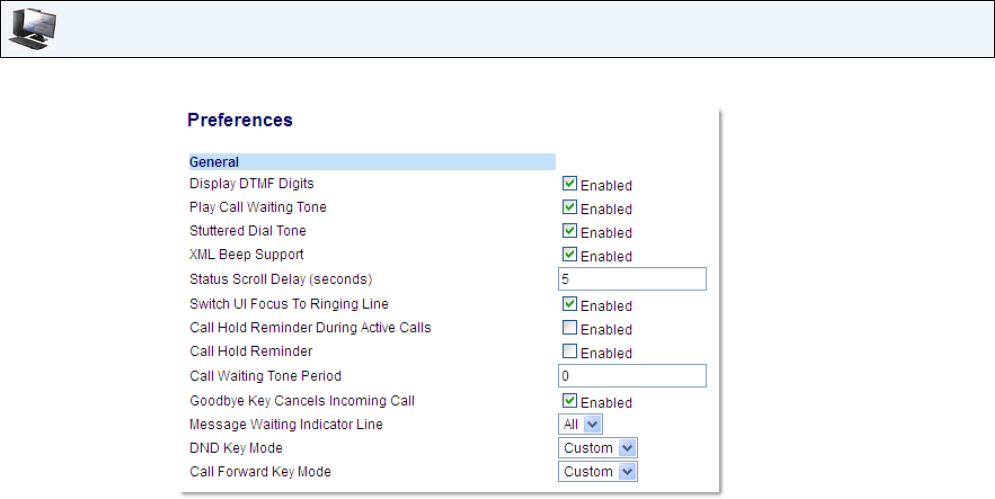Enable Call Hold Reminder During Active Calls
The height and width of the screenshot is (499, 995).
(x=569, y=328)
